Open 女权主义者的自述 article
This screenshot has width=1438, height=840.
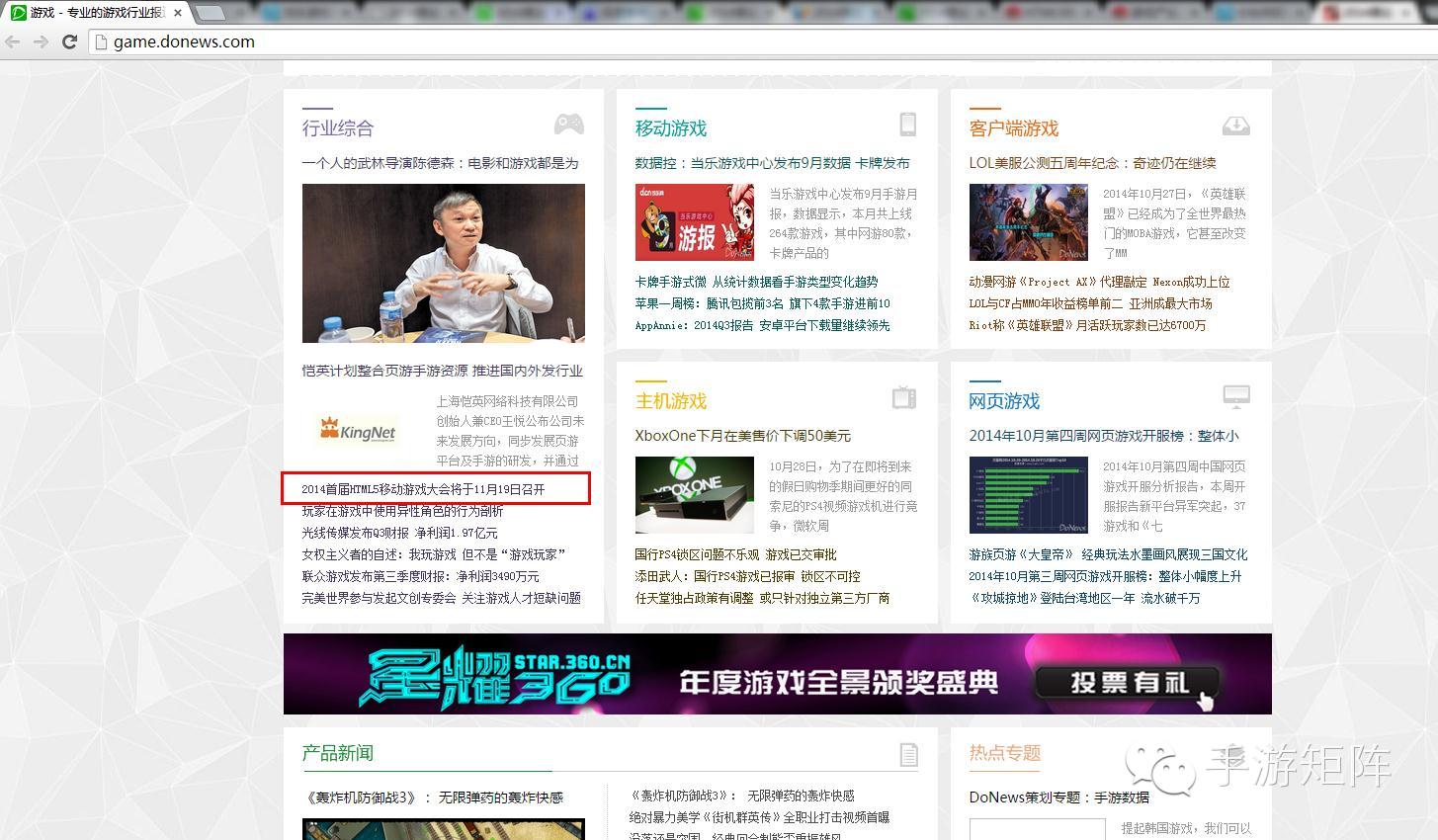pos(434,554)
